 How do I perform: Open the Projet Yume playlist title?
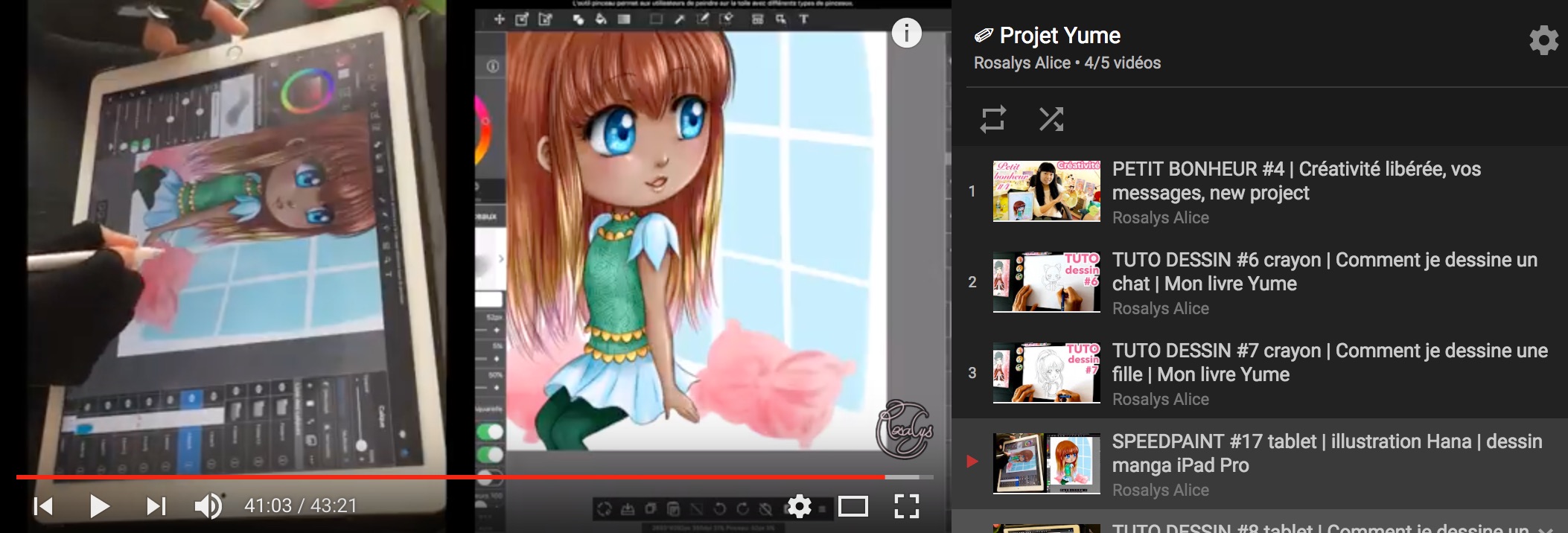[x=1059, y=36]
